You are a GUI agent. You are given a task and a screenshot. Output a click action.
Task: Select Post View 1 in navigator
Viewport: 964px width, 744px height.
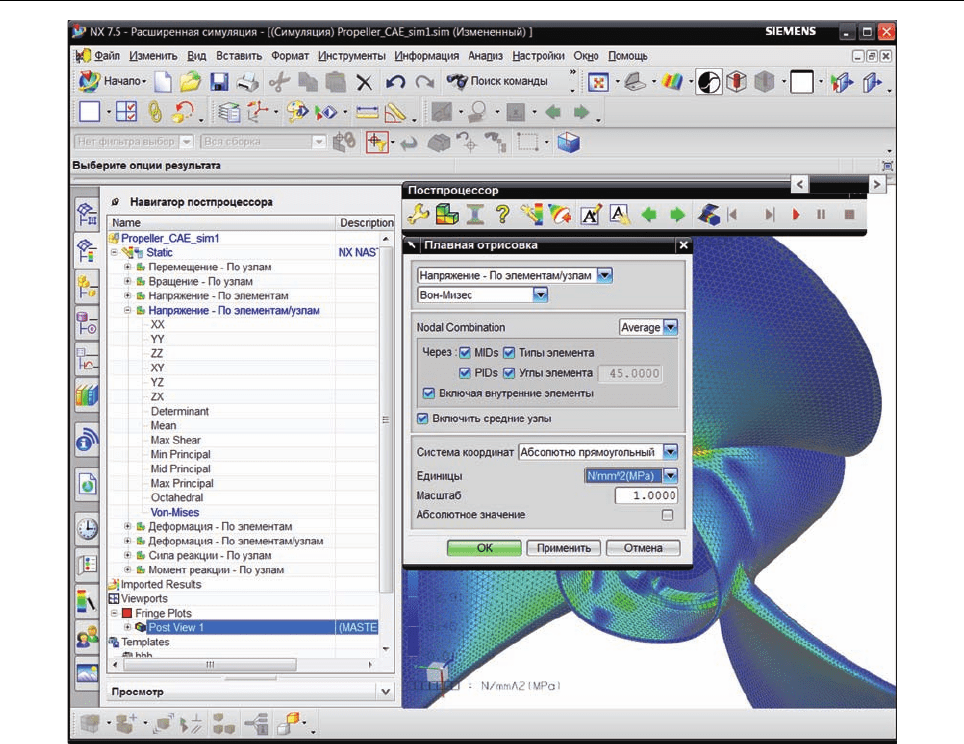pos(176,627)
